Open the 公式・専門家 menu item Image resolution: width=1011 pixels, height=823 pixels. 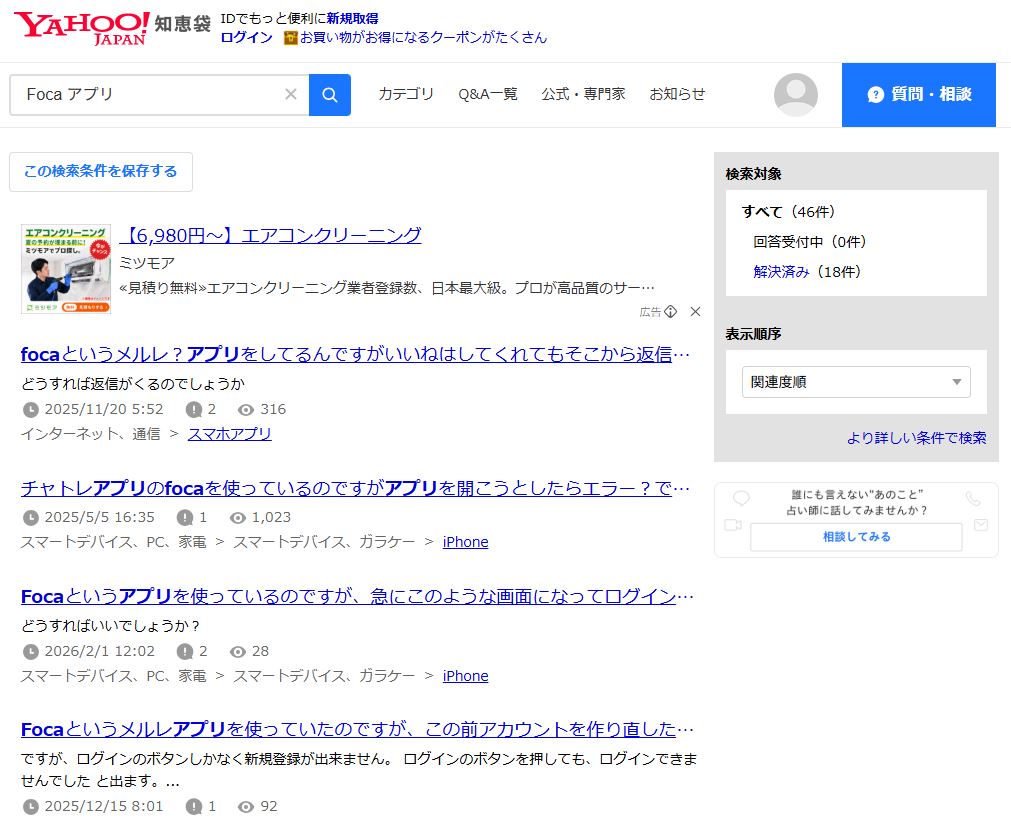[x=583, y=94]
